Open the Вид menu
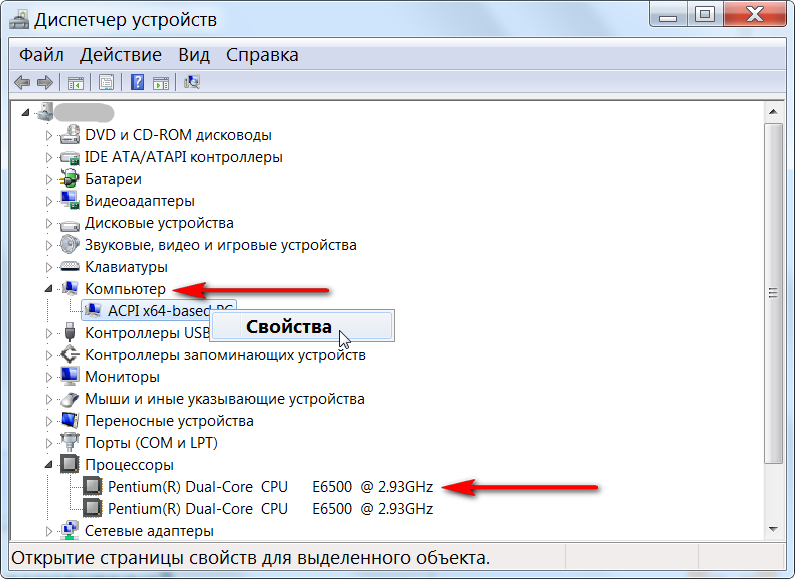Screen dimensions: 795x579 pos(194,55)
